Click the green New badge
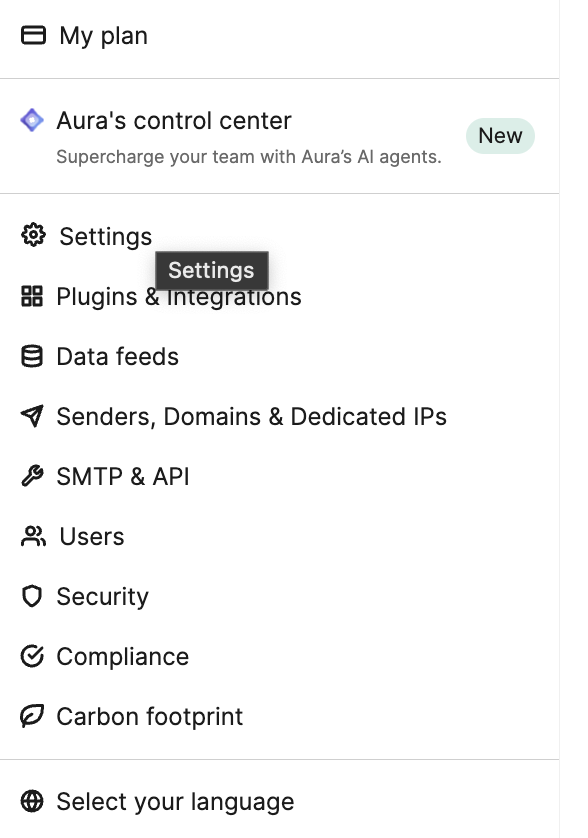This screenshot has height=838, width=588. 500,136
